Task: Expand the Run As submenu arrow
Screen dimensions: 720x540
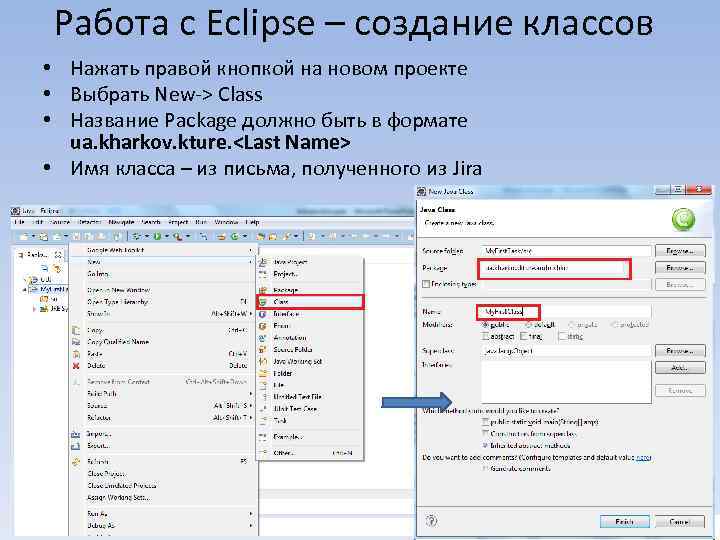Action: (251, 514)
